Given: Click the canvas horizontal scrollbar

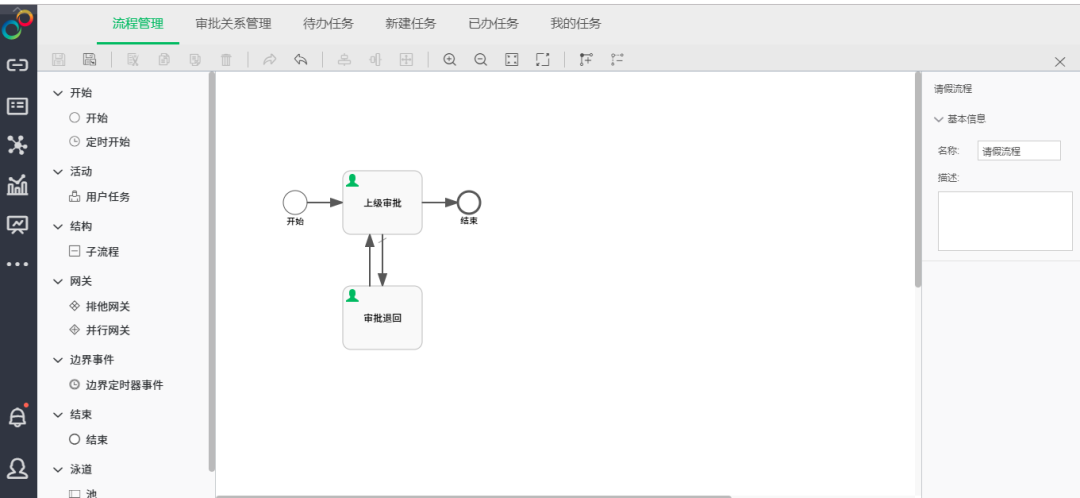Looking at the screenshot, I should [473, 496].
